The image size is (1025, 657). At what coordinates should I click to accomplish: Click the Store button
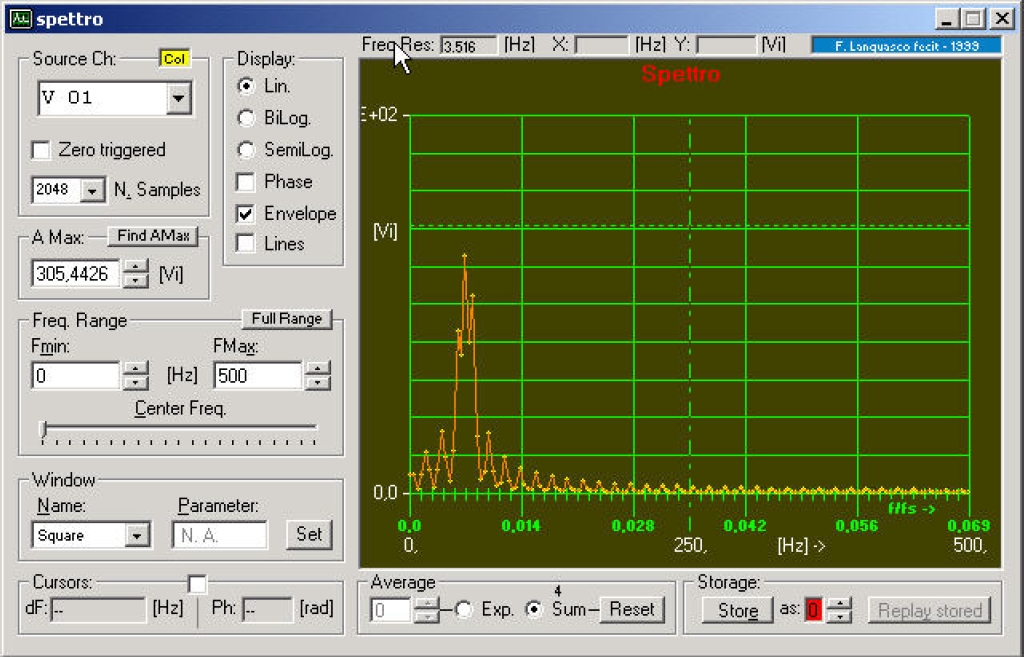pyautogui.click(x=738, y=611)
